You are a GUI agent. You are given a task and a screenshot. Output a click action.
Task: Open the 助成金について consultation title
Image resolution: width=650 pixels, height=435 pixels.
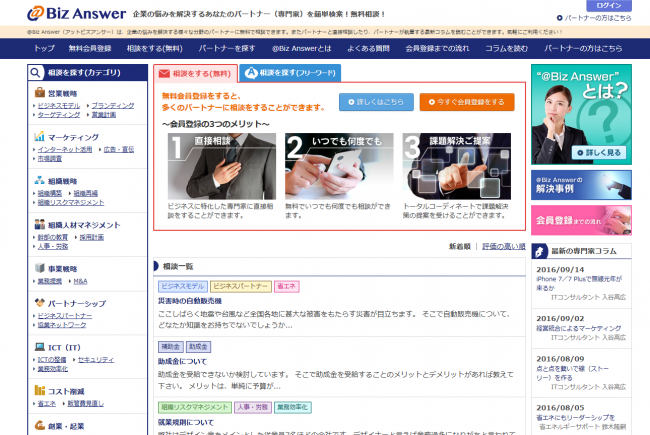pos(182,362)
